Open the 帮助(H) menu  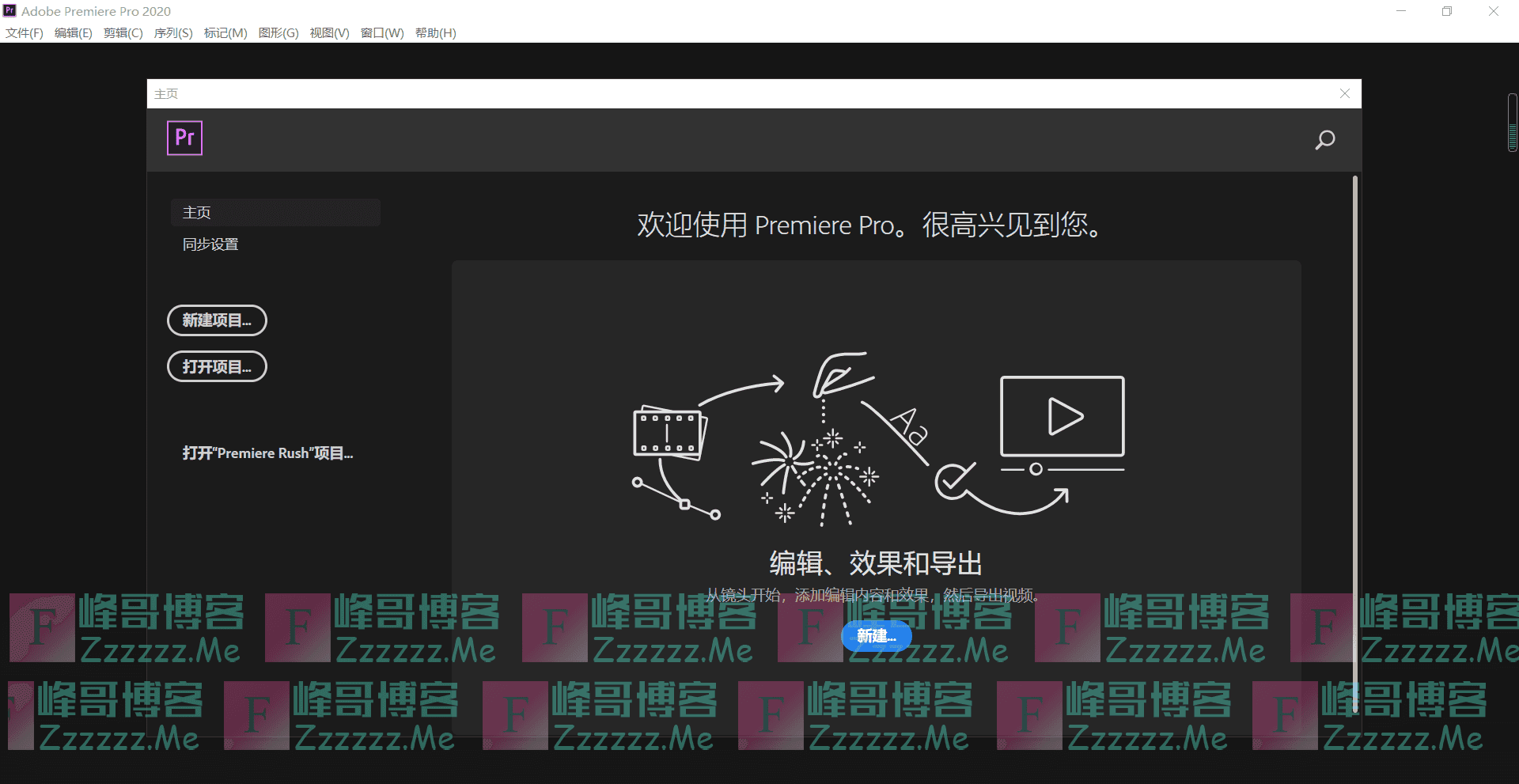click(x=435, y=33)
